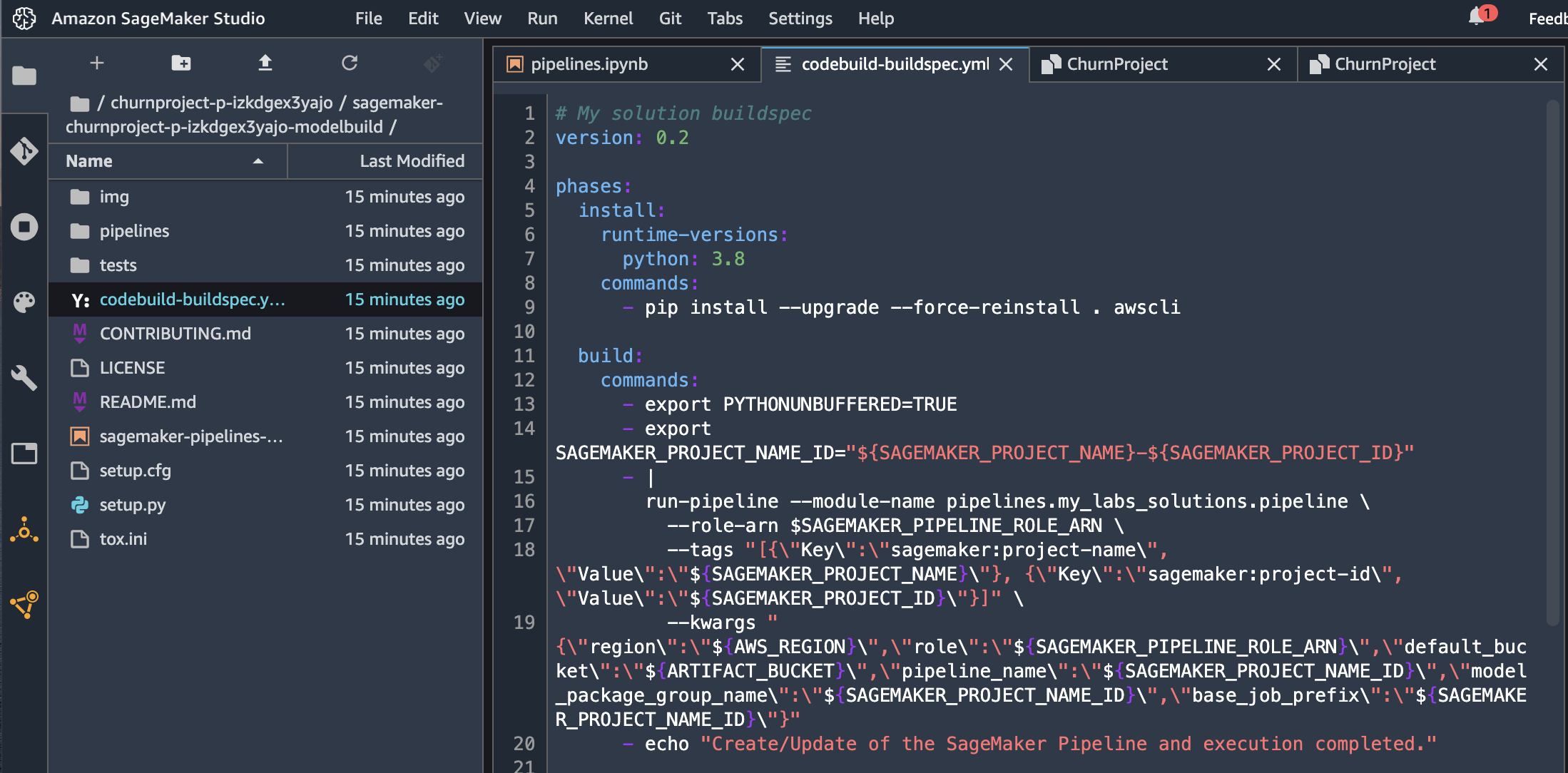The height and width of the screenshot is (773, 1568).
Task: Close the codebuild-buildspec.yml tab
Action: coord(1006,65)
